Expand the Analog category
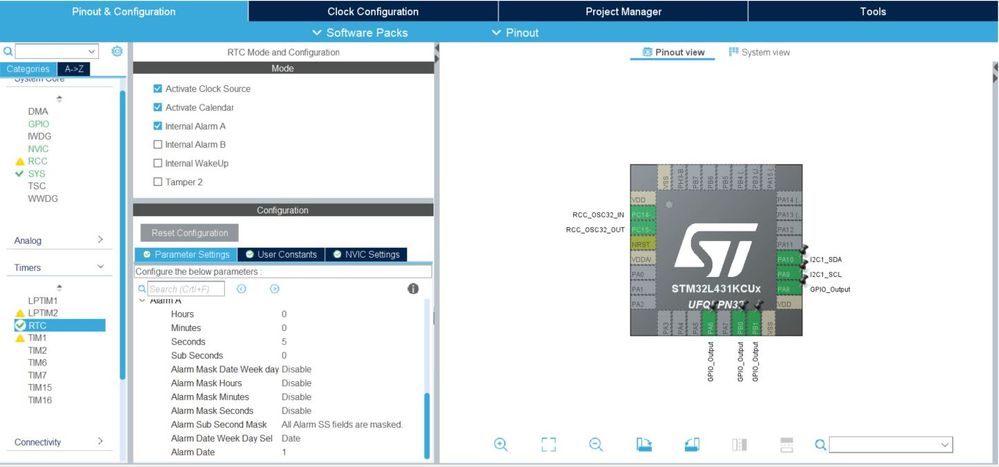The image size is (999, 467). (x=100, y=240)
